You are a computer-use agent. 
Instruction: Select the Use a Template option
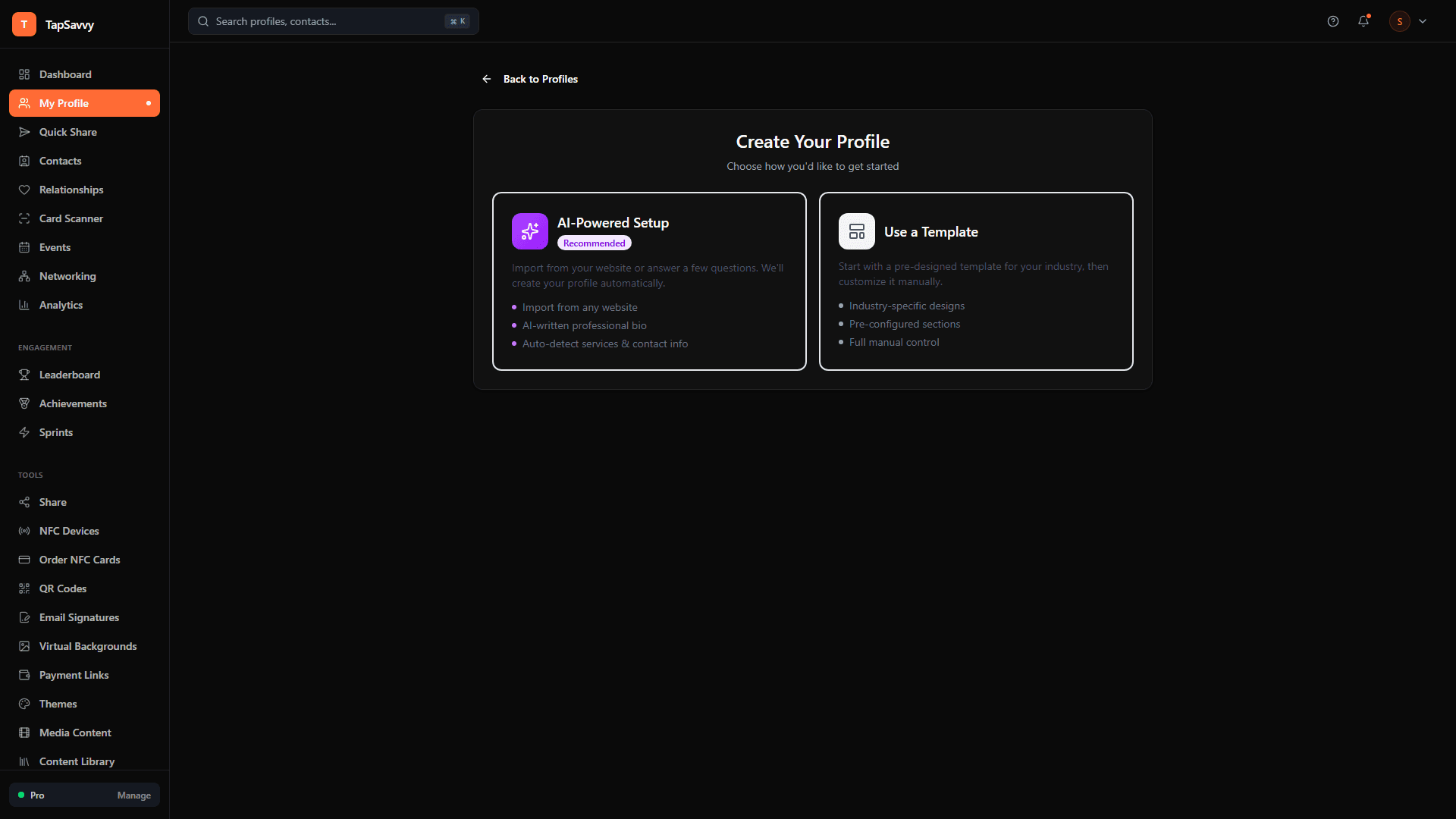[x=975, y=281]
